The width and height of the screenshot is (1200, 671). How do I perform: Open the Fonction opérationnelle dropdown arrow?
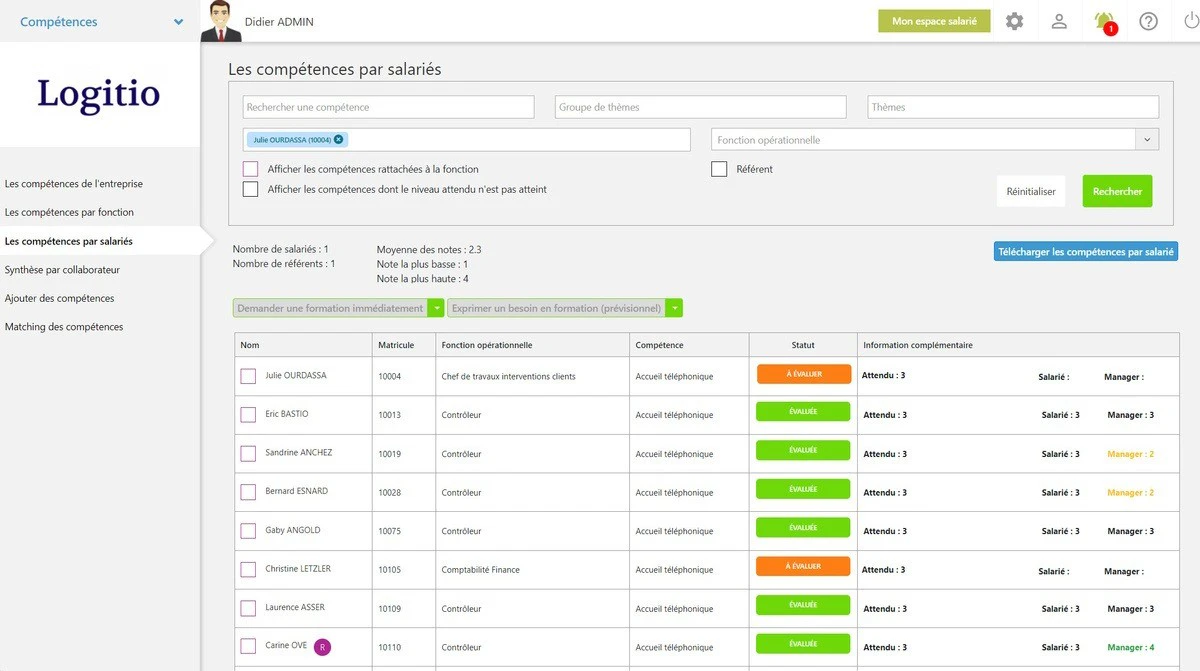click(x=1147, y=139)
